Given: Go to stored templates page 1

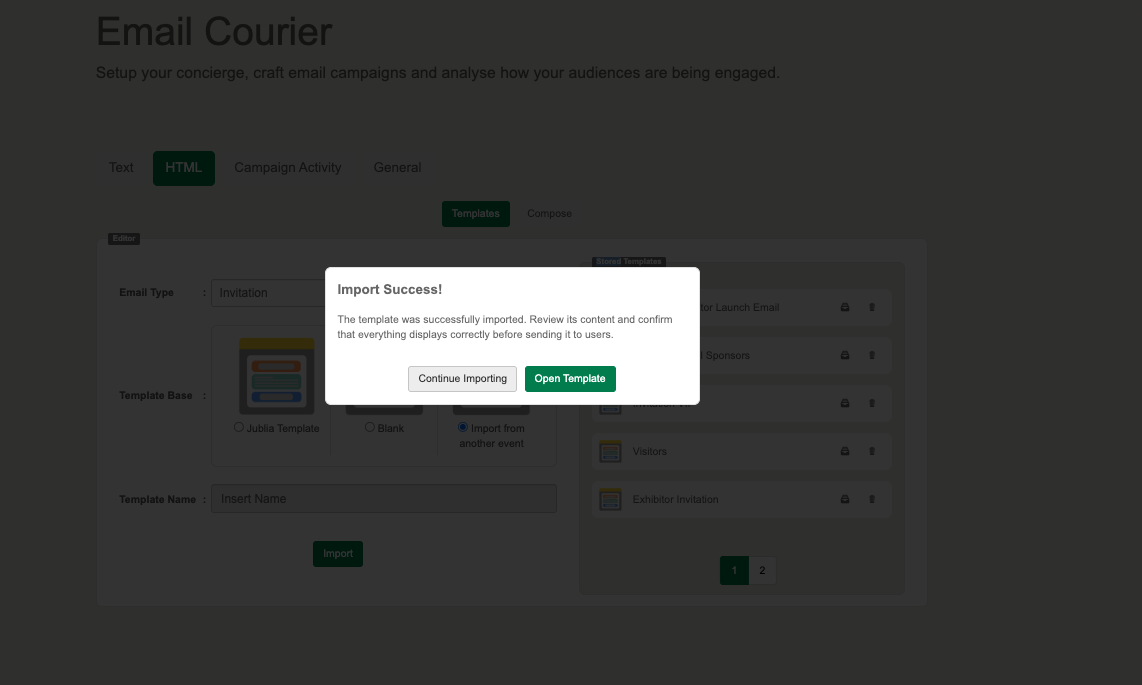Looking at the screenshot, I should [734, 570].
